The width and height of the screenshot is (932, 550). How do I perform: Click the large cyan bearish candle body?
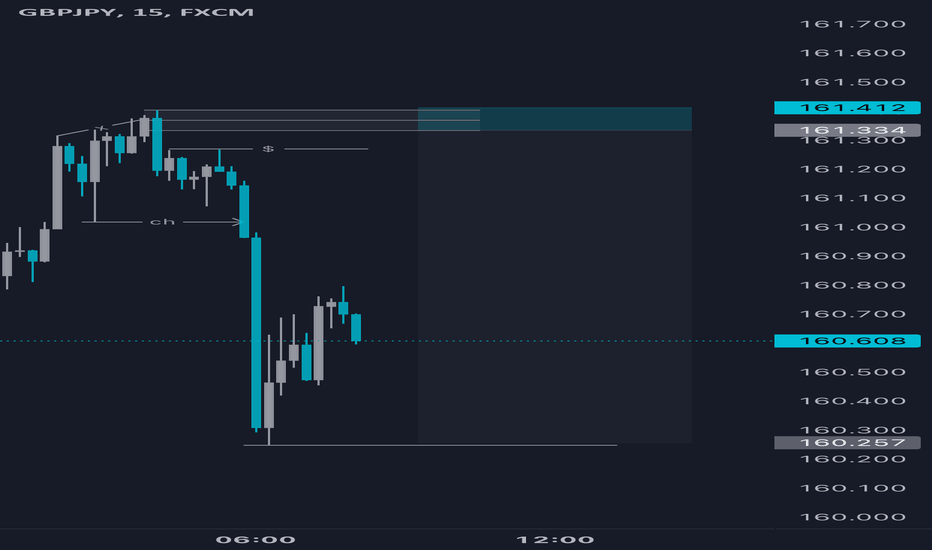[256, 332]
